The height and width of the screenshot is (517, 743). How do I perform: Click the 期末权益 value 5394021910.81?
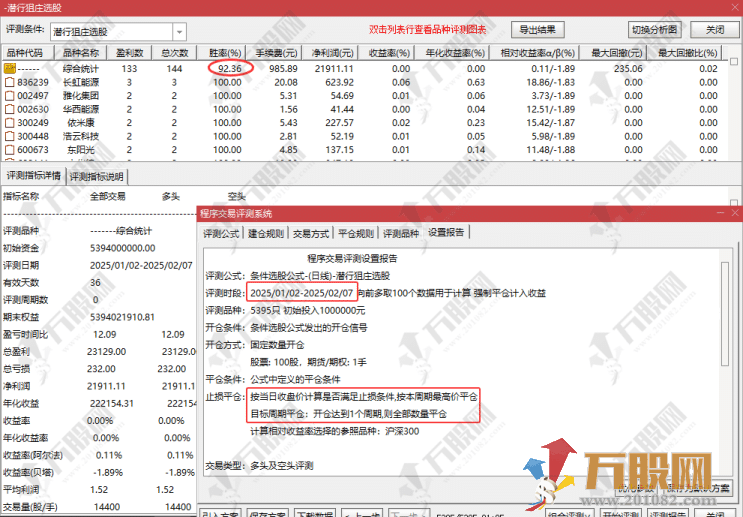pyautogui.click(x=122, y=317)
